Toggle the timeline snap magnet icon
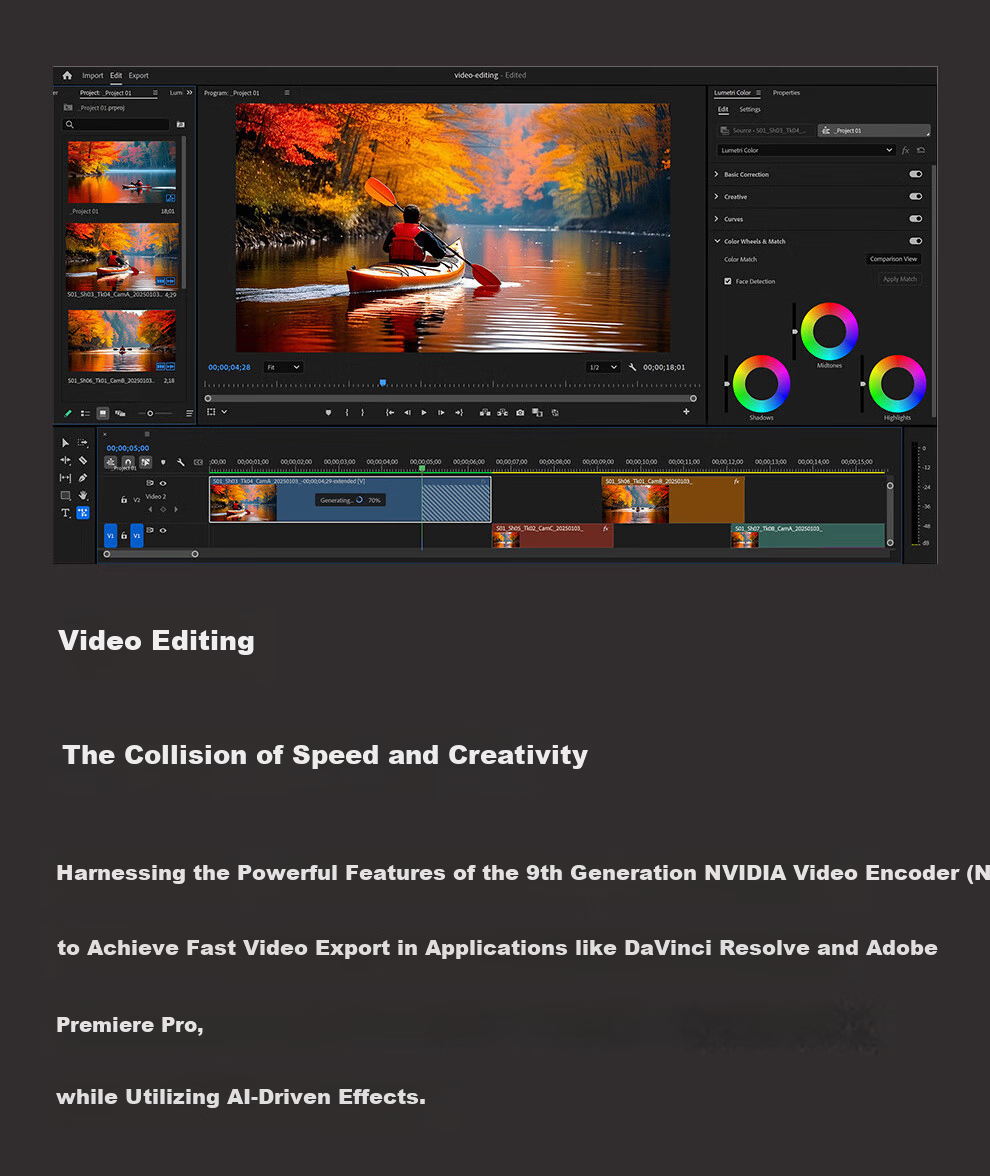 click(x=128, y=462)
